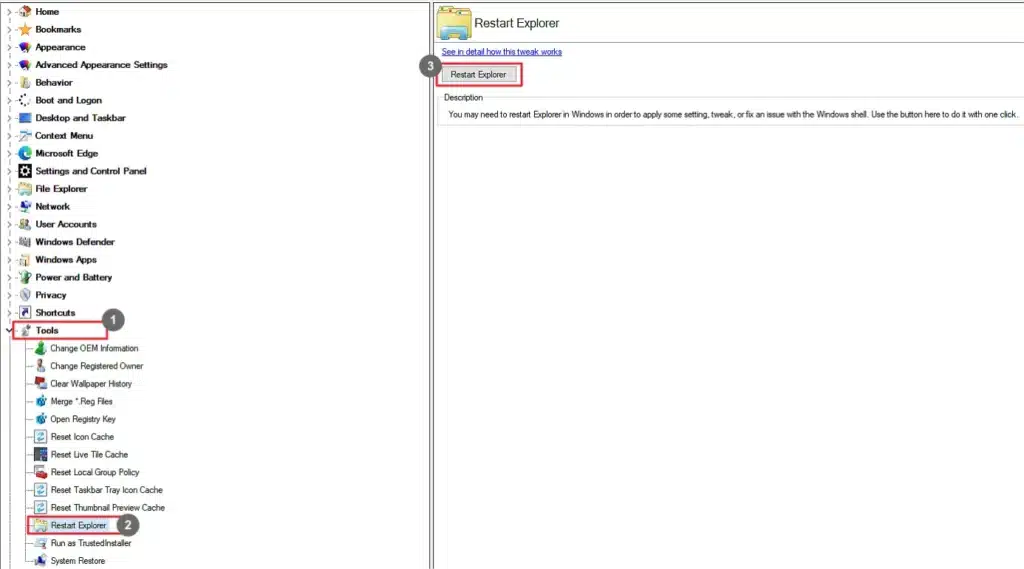The width and height of the screenshot is (1024, 569).
Task: Click the Reset Icon Cache icon
Action: (x=40, y=436)
